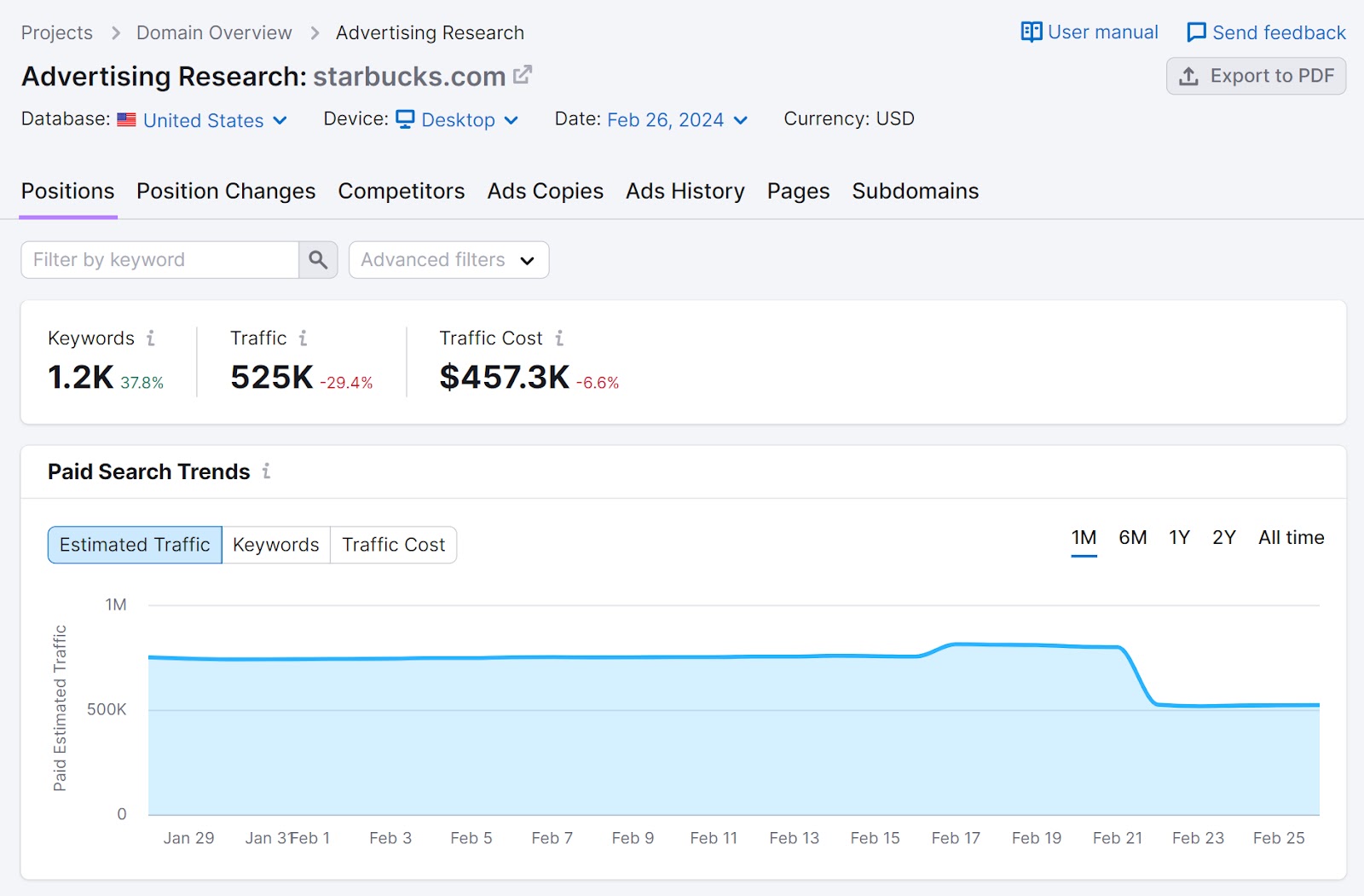Viewport: 1364px width, 896px height.
Task: Select the 6M time range
Action: pyautogui.click(x=1131, y=537)
